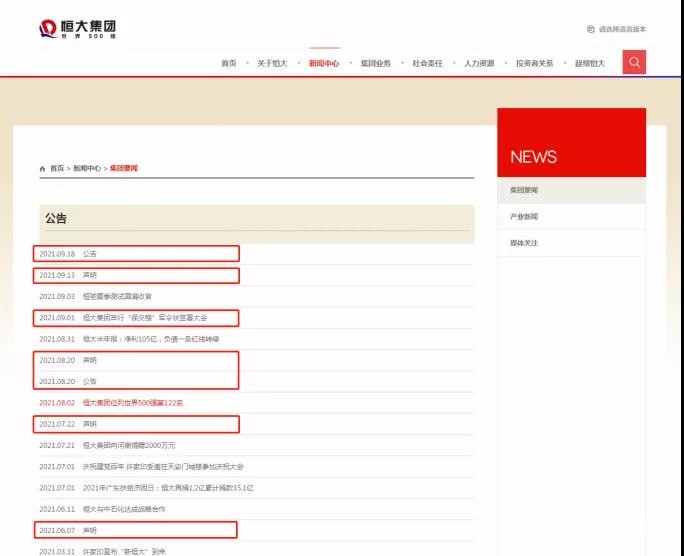
Task: Click the red search magnifier button
Action: pyautogui.click(x=634, y=62)
